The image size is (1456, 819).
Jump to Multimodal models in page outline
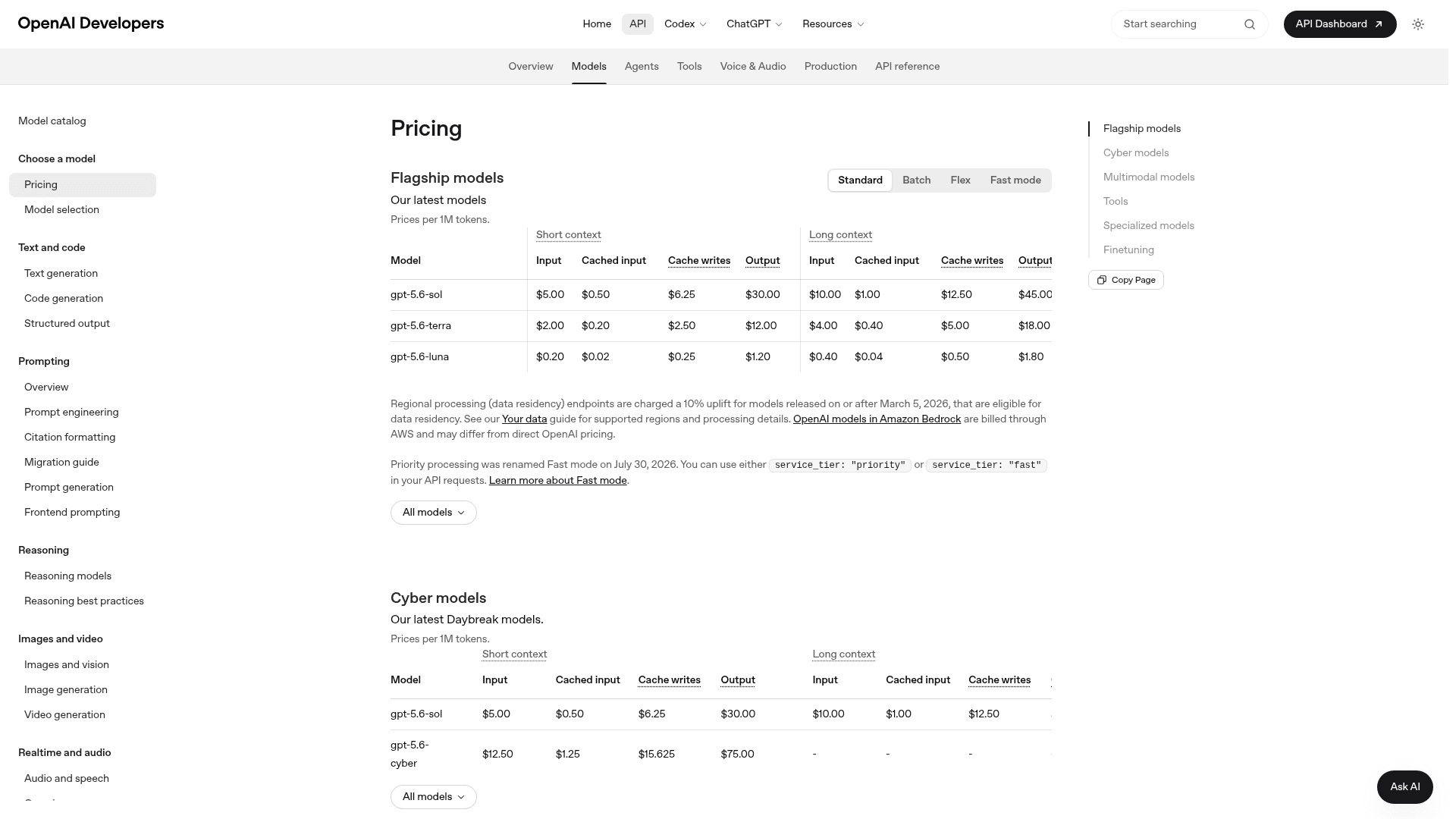pyautogui.click(x=1149, y=177)
